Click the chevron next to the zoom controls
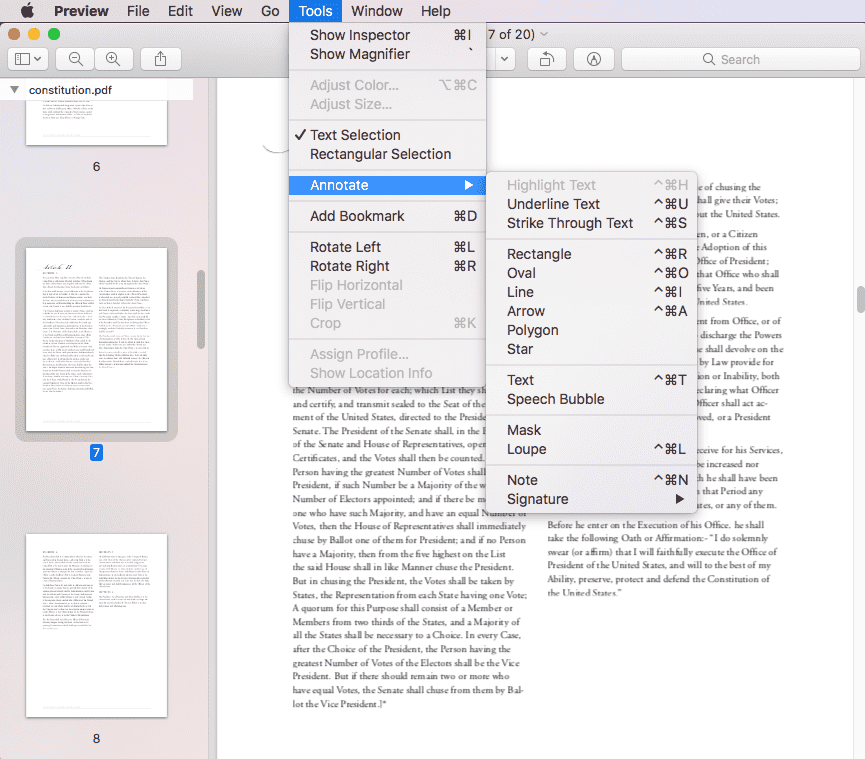This screenshot has width=865, height=759. [505, 59]
